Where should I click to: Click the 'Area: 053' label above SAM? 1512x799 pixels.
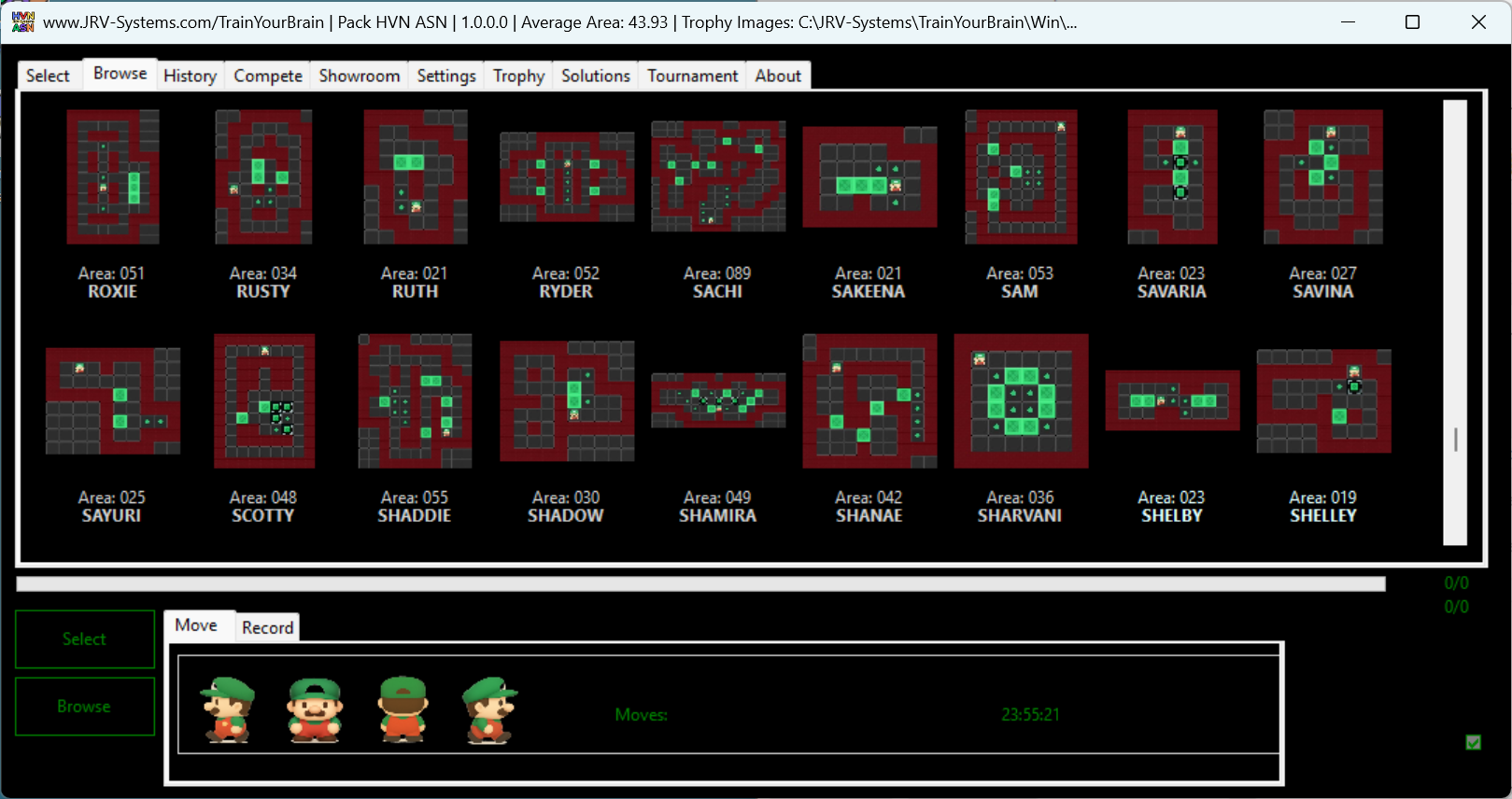tap(1020, 273)
